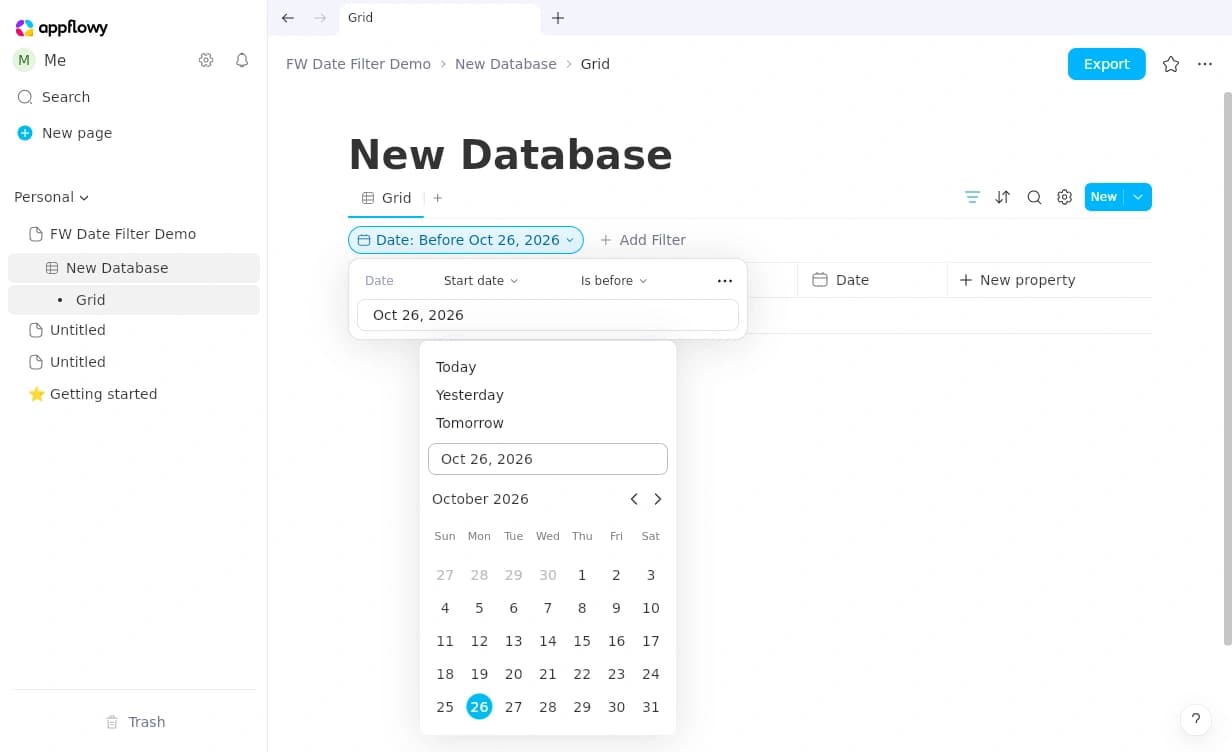Go to previous month in calendar
The width and height of the screenshot is (1232, 752).
[634, 499]
